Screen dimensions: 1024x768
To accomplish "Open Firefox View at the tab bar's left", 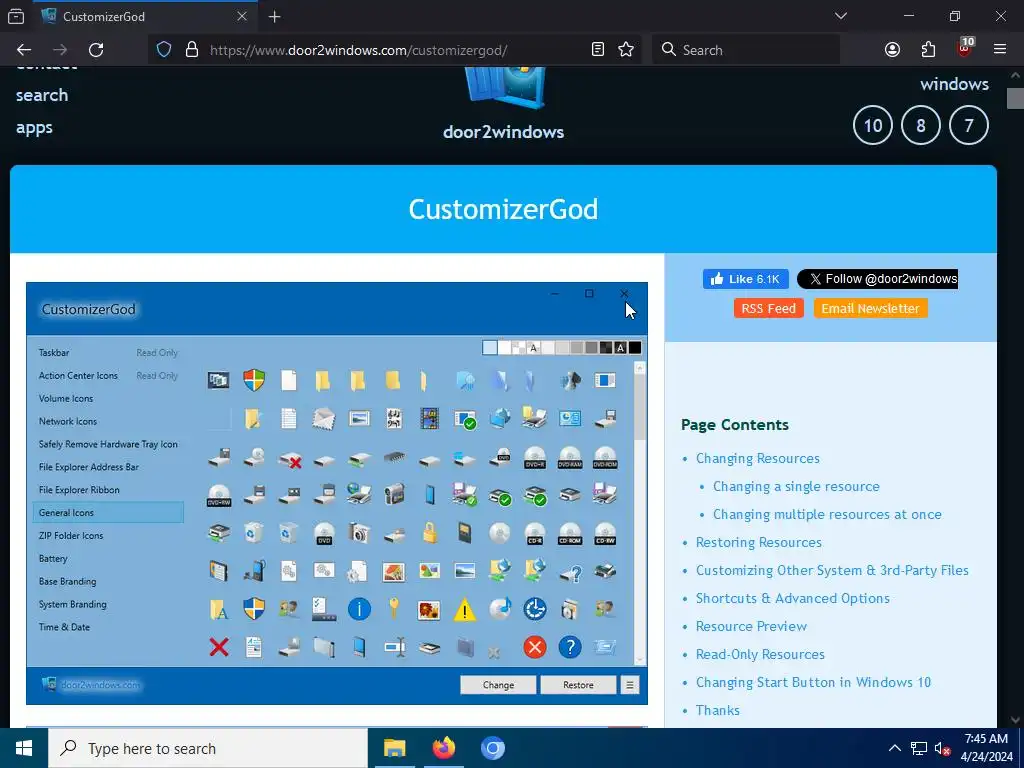I will click(x=16, y=16).
